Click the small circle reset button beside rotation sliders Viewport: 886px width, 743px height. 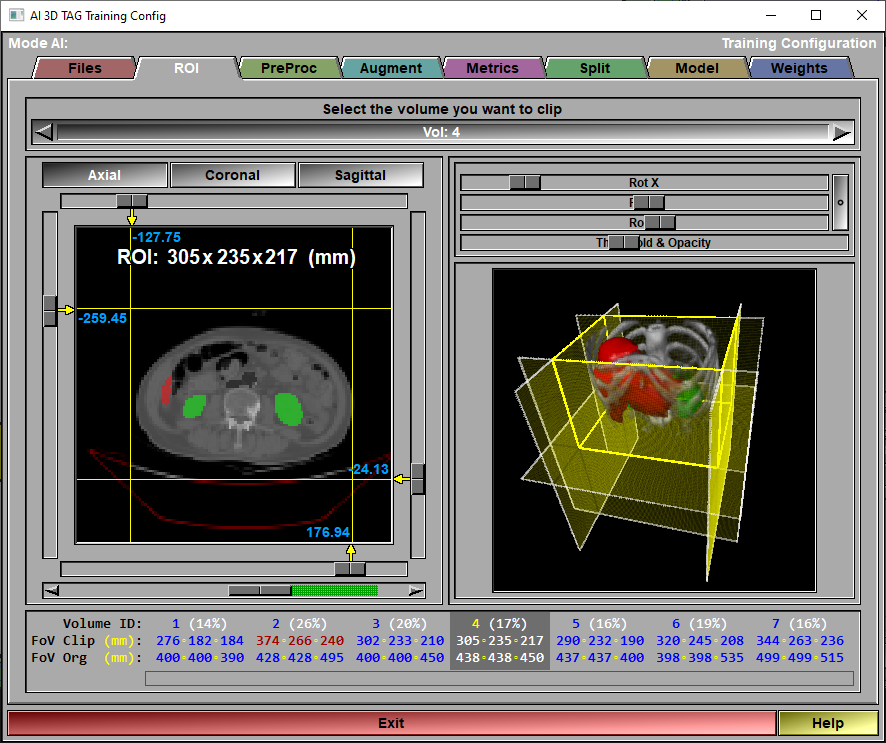click(840, 202)
